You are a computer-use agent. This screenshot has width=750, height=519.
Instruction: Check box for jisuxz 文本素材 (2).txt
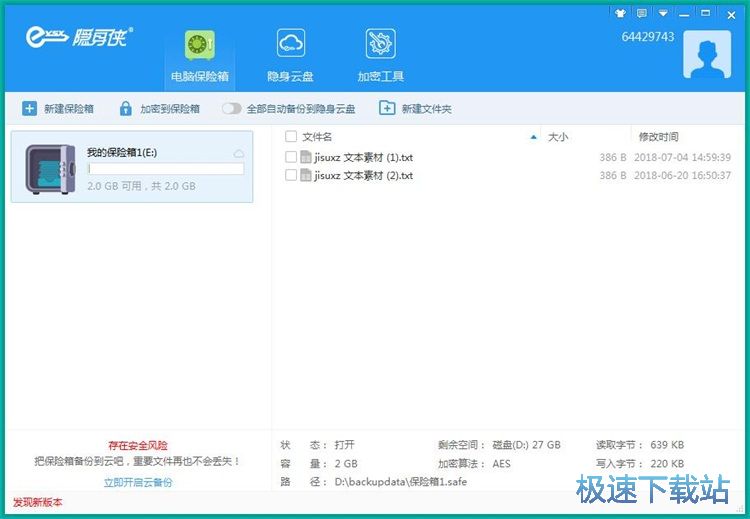[290, 175]
